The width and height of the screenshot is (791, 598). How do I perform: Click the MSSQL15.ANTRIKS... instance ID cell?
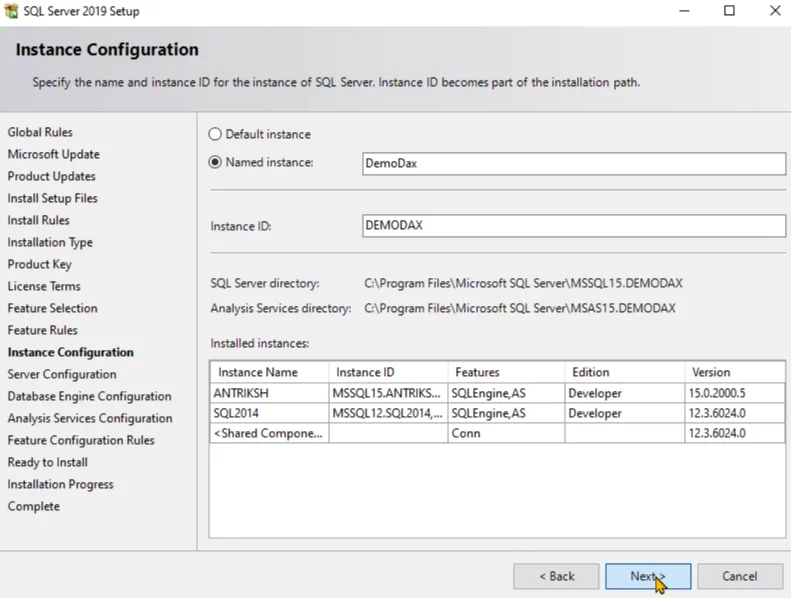coord(388,393)
